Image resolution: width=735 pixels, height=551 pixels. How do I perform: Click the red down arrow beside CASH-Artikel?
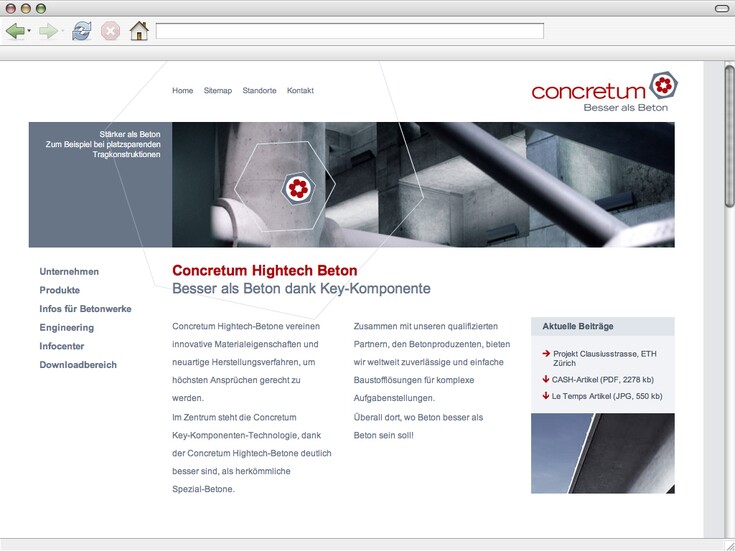coord(546,379)
